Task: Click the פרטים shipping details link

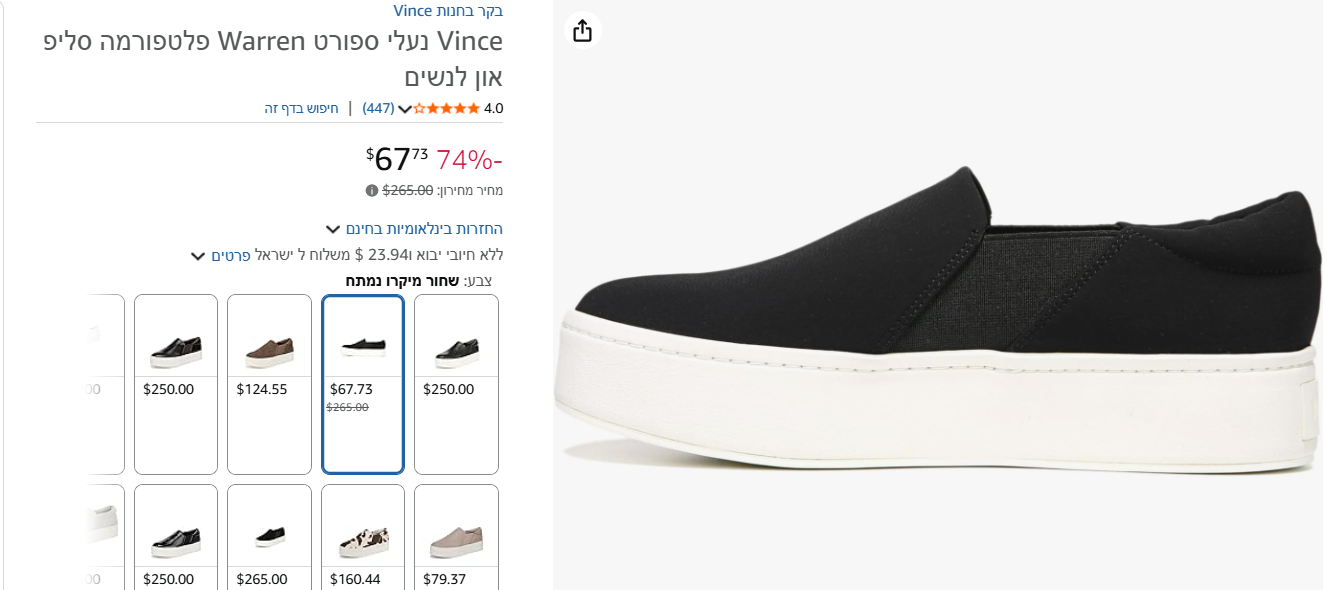Action: (230, 255)
